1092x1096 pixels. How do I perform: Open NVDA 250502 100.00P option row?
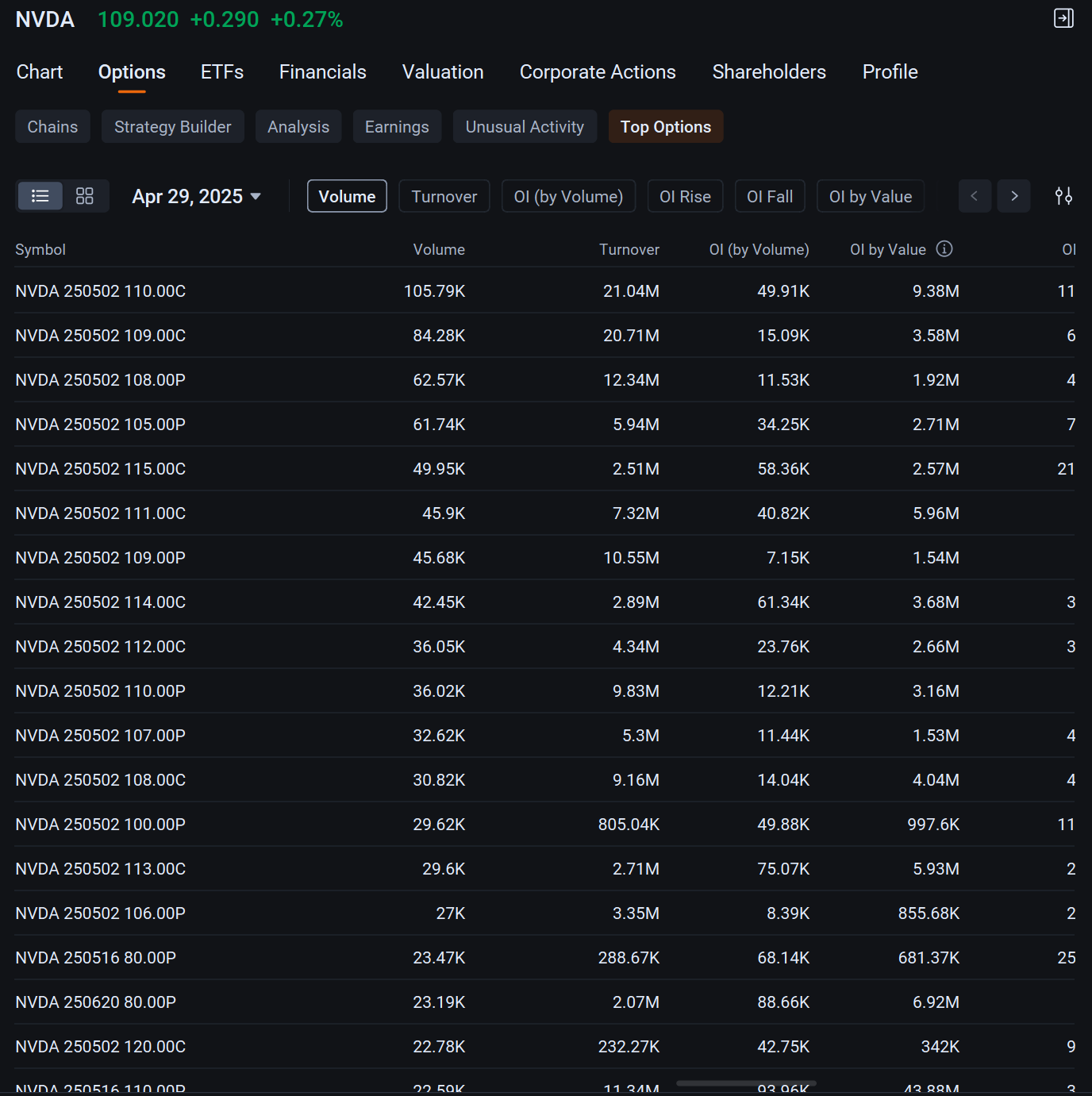click(545, 824)
